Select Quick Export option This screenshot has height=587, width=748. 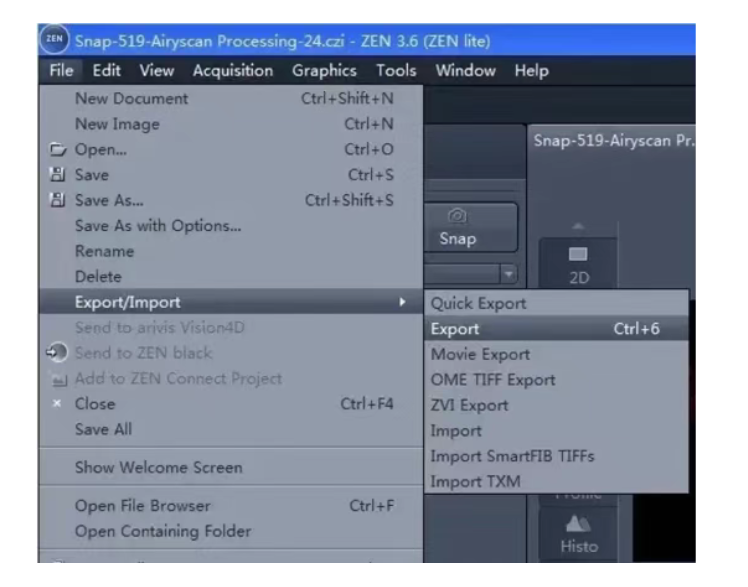pyautogui.click(x=478, y=303)
